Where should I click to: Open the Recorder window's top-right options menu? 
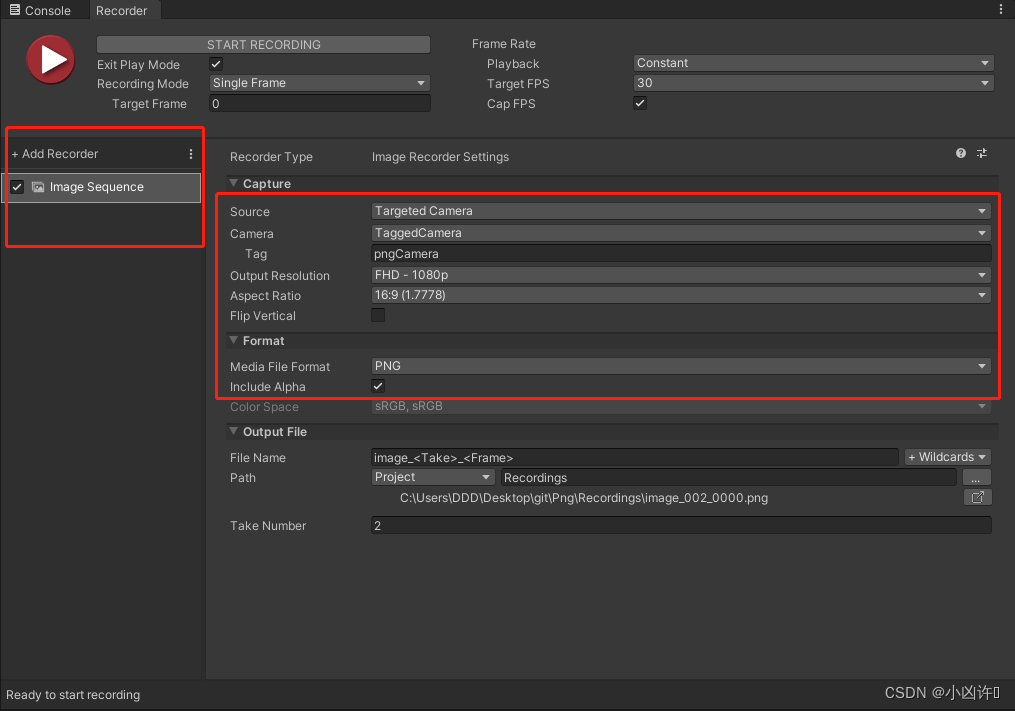pos(1003,8)
